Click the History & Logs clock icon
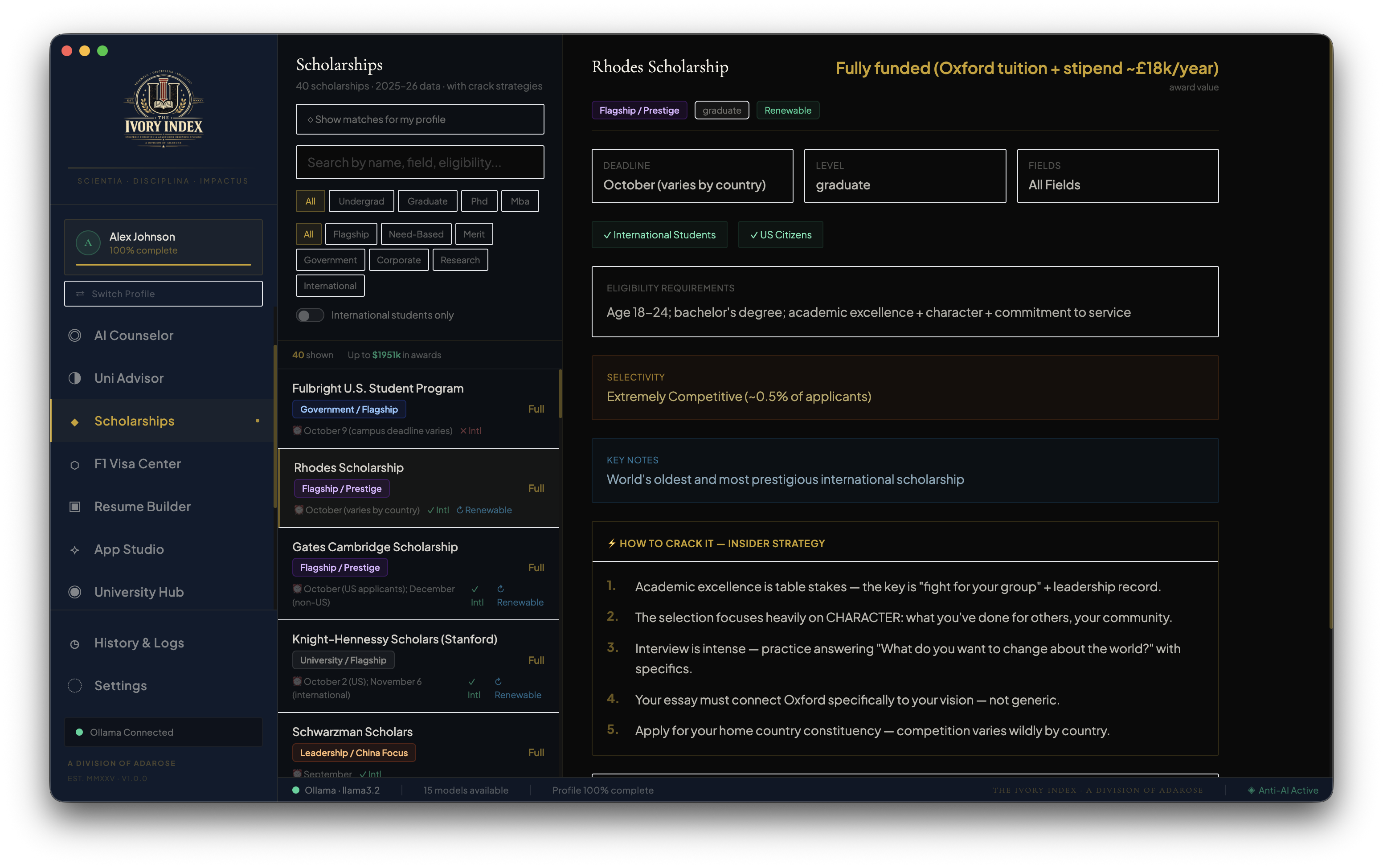 pyautogui.click(x=74, y=643)
